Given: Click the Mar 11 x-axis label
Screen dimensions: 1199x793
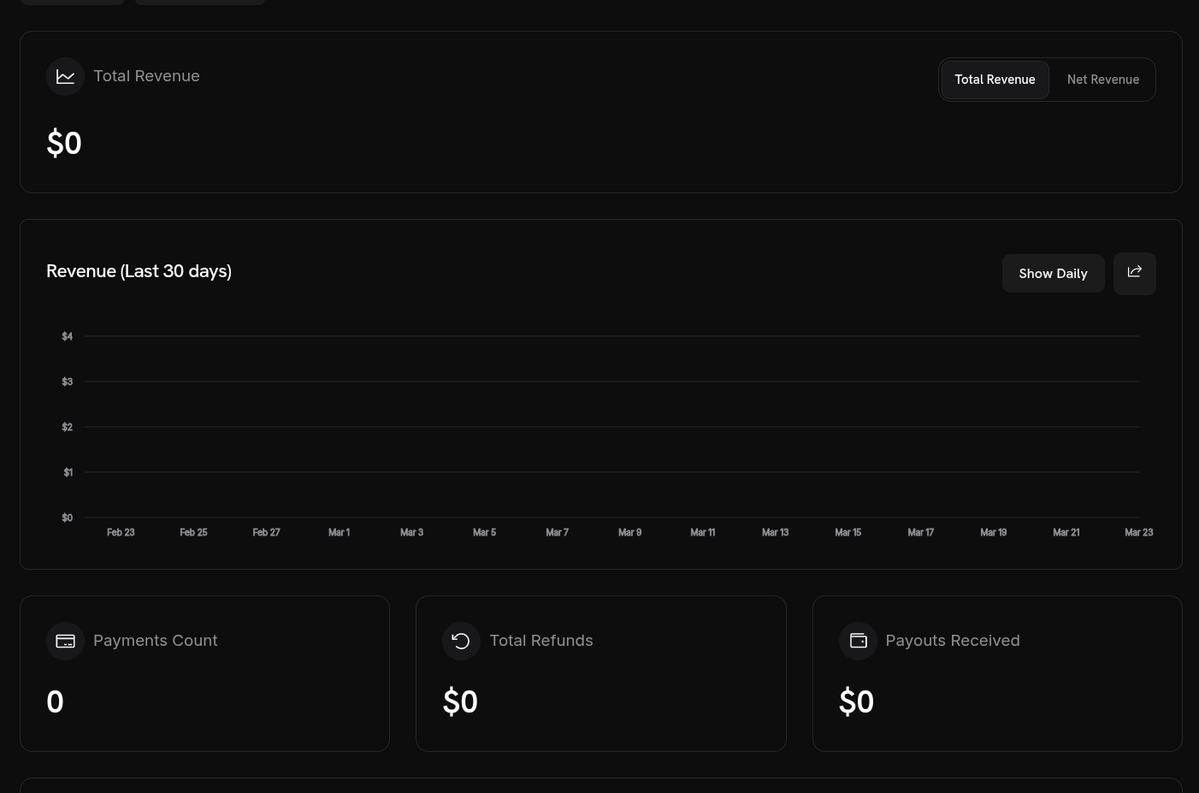Looking at the screenshot, I should click(703, 532).
